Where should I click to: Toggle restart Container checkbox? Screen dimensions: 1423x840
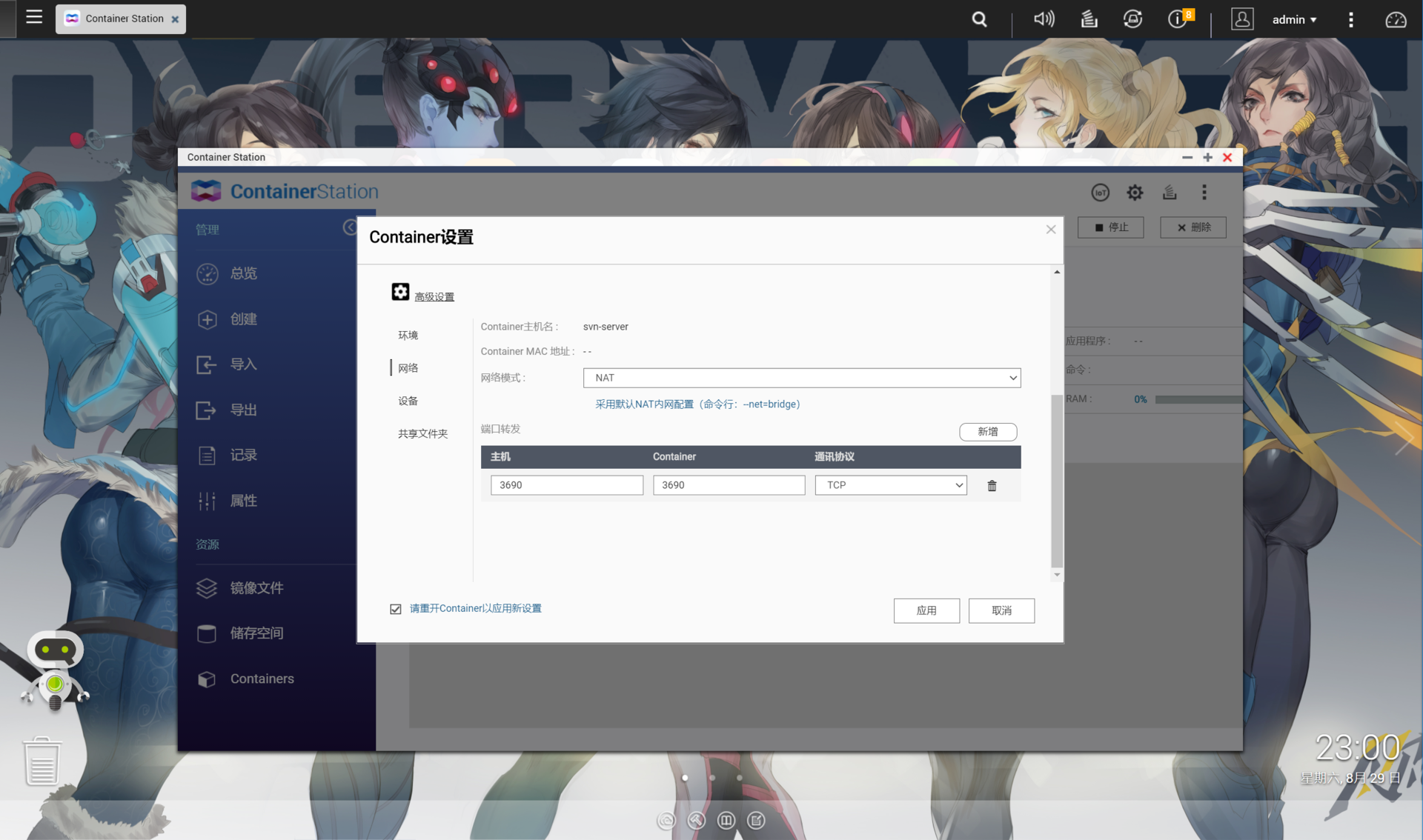pos(396,609)
